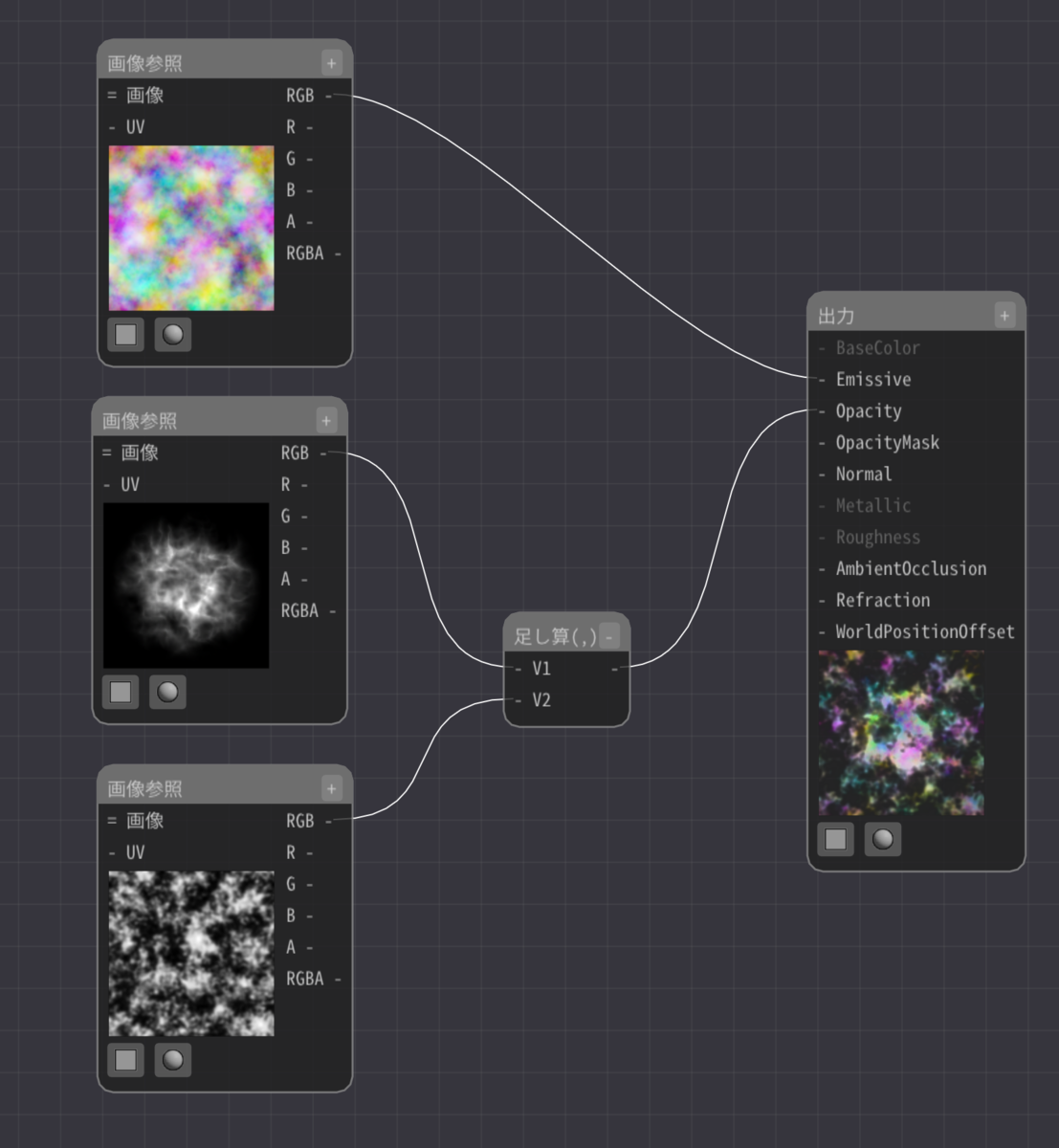Expand smoke-texture 画像参照 node with plus button
This screenshot has height=1148, width=1059.
326,421
